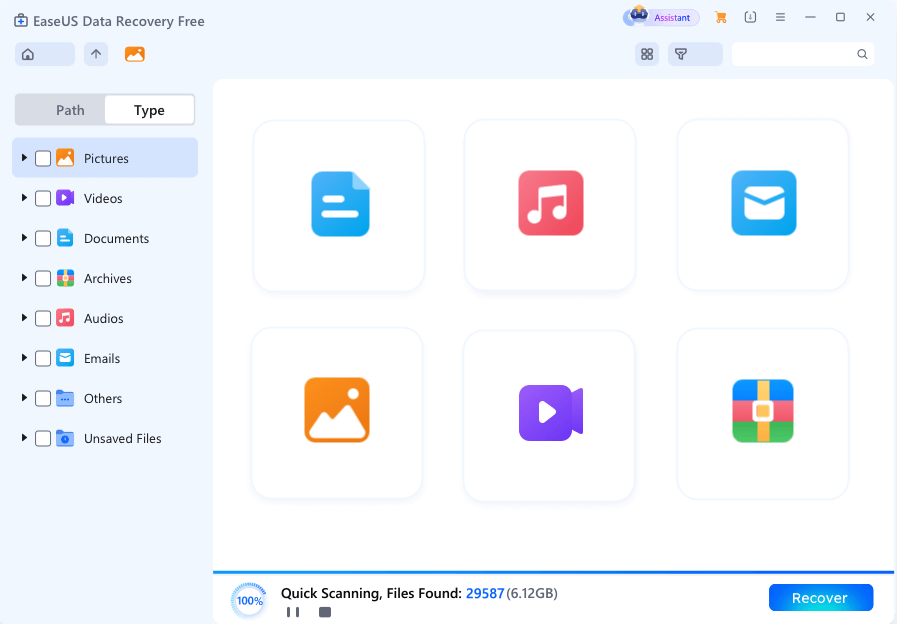
Task: Click the files found count 29587
Action: [485, 594]
